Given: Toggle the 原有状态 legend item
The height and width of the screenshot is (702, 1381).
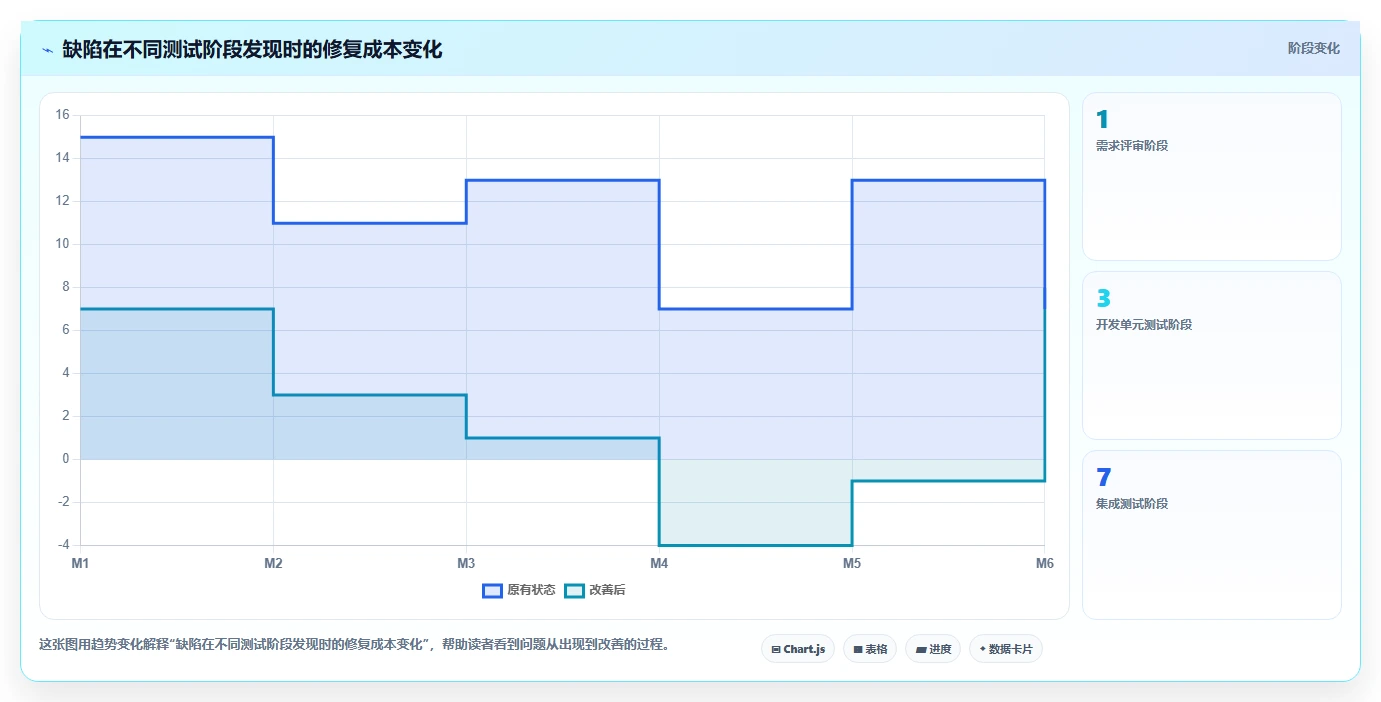Looking at the screenshot, I should (x=519, y=590).
